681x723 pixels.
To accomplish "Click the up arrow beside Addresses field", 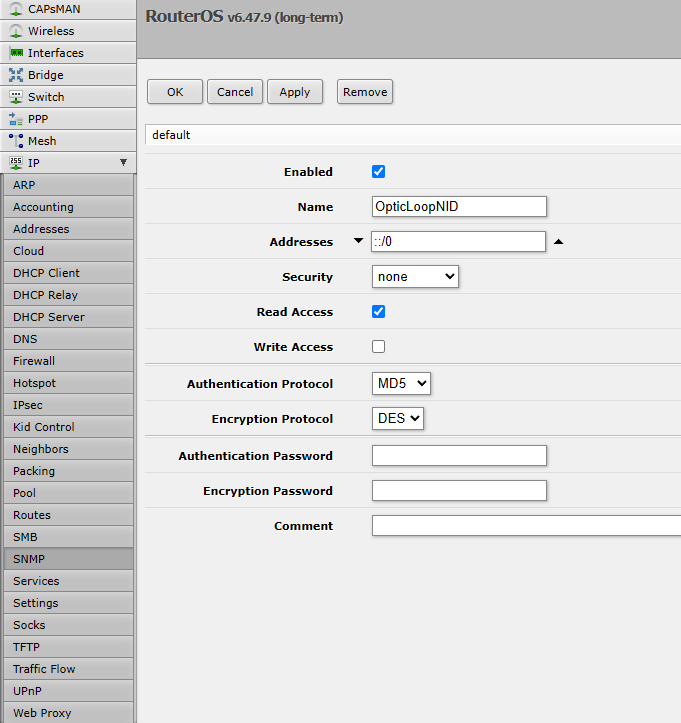I will [559, 242].
